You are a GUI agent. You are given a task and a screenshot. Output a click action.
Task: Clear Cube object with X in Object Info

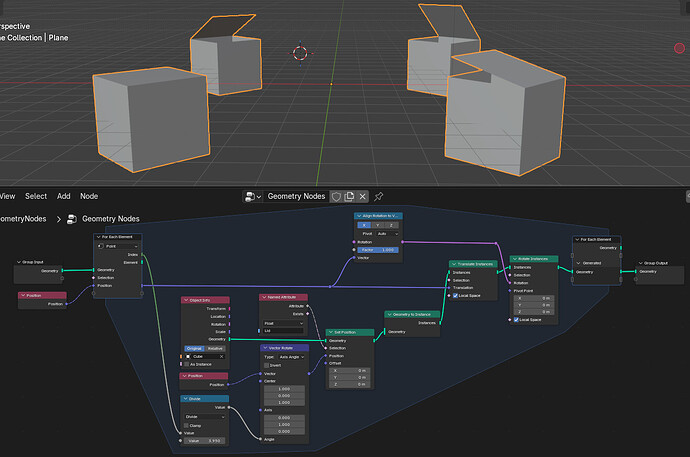point(221,357)
